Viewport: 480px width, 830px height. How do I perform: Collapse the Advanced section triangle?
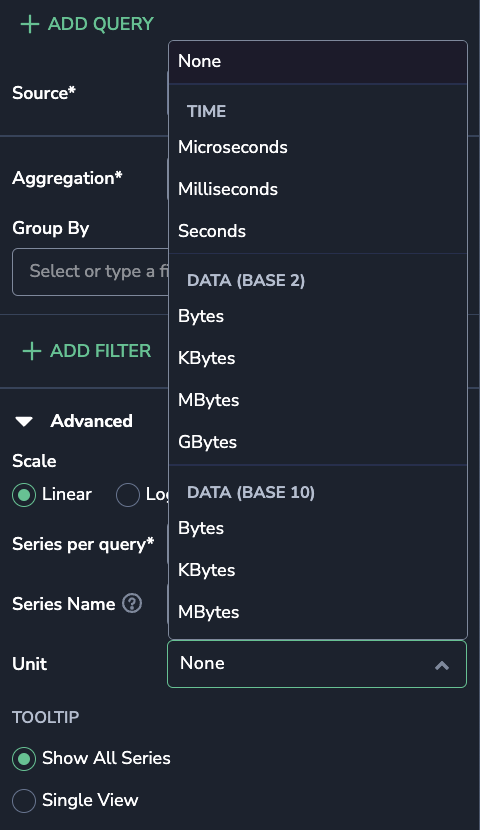pyautogui.click(x=24, y=421)
